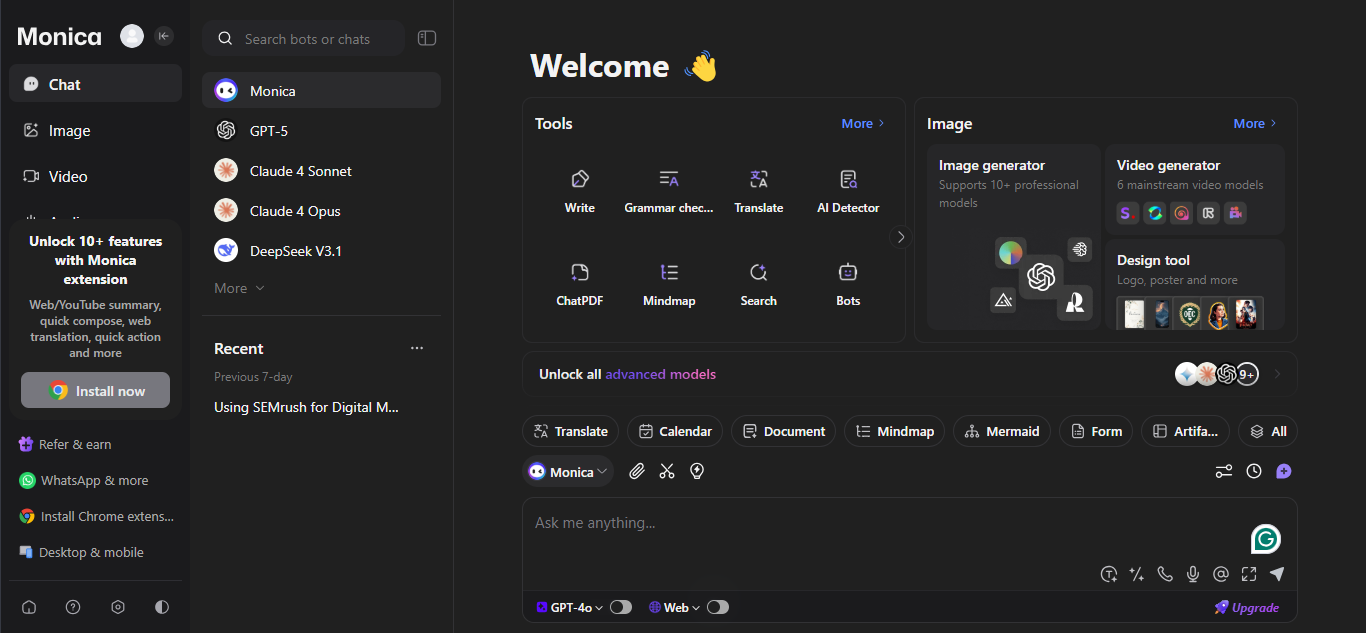Open the lightbulb prompt ideas icon
Screen dimensions: 1366x633
click(697, 471)
